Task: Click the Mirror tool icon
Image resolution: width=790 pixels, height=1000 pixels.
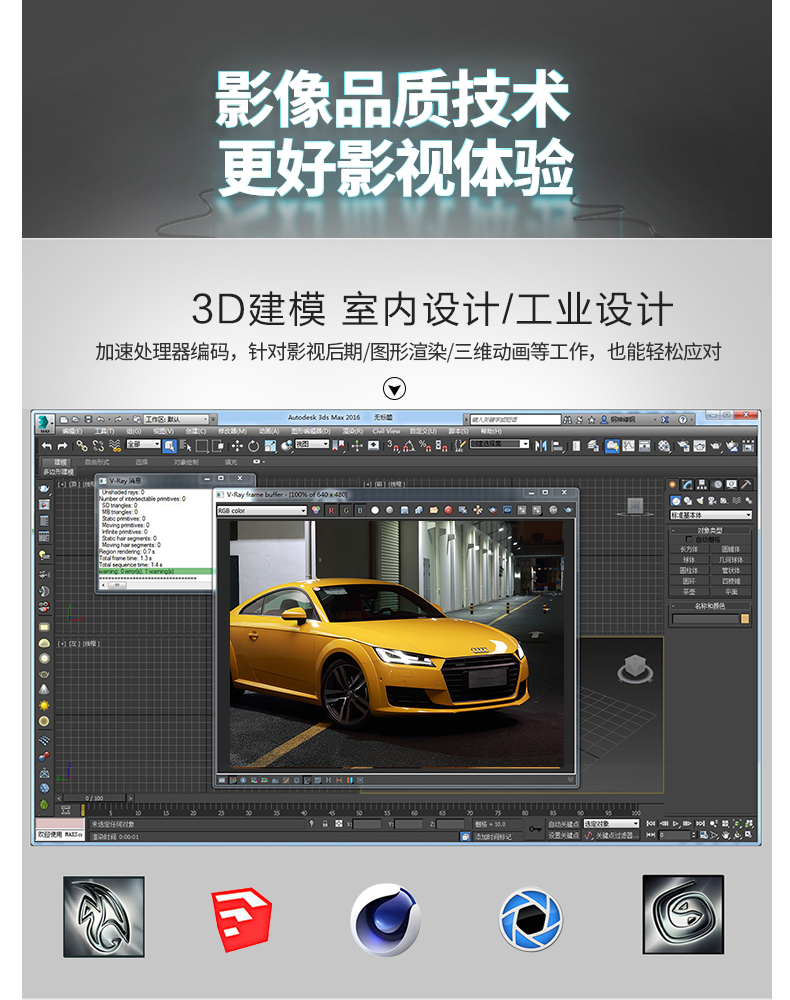Action: coord(541,445)
